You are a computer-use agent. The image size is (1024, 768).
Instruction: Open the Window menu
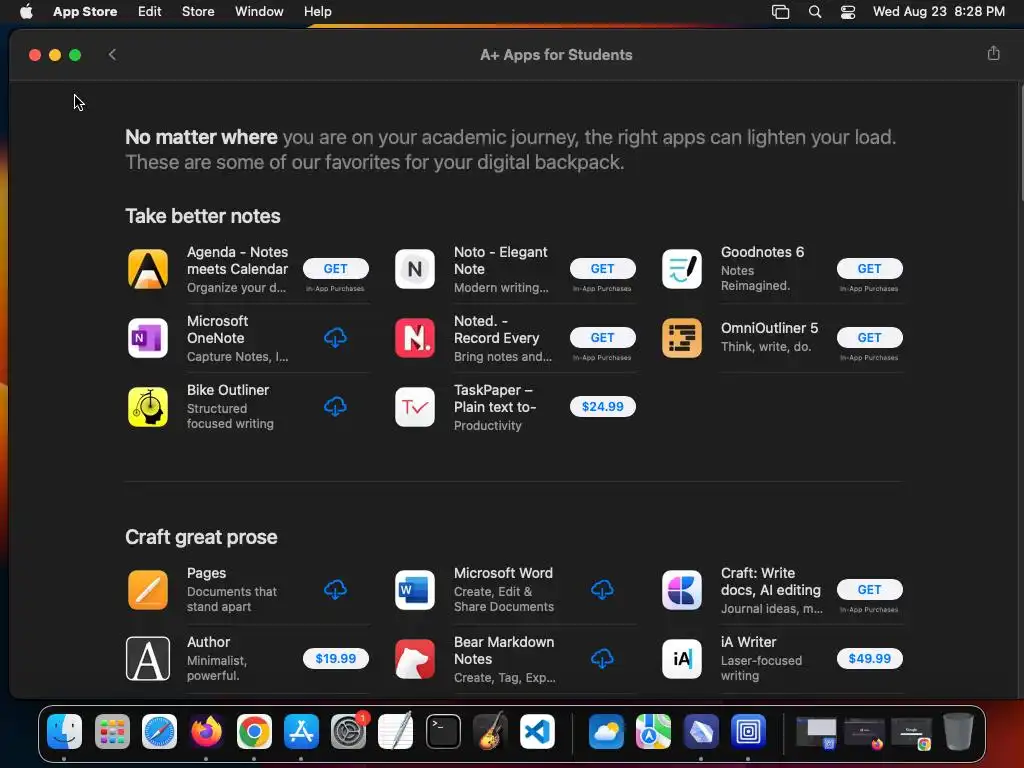[259, 12]
